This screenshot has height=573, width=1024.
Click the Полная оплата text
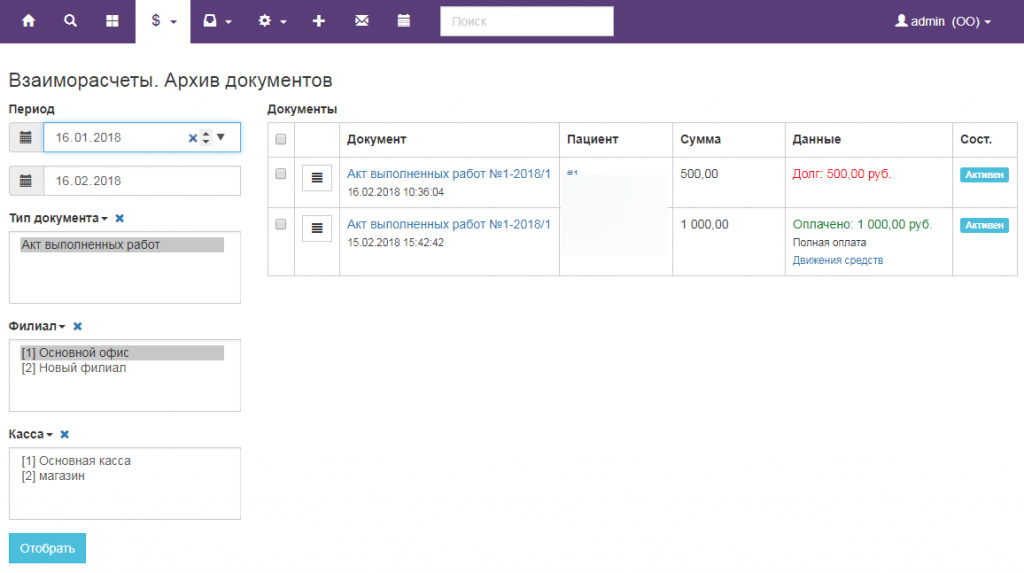coord(829,242)
